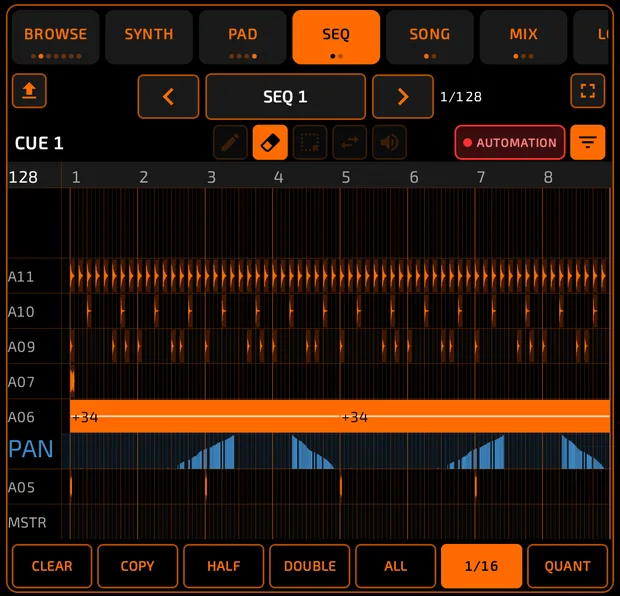620x596 pixels.
Task: Click bar 5 on the timeline ruler
Action: [346, 177]
